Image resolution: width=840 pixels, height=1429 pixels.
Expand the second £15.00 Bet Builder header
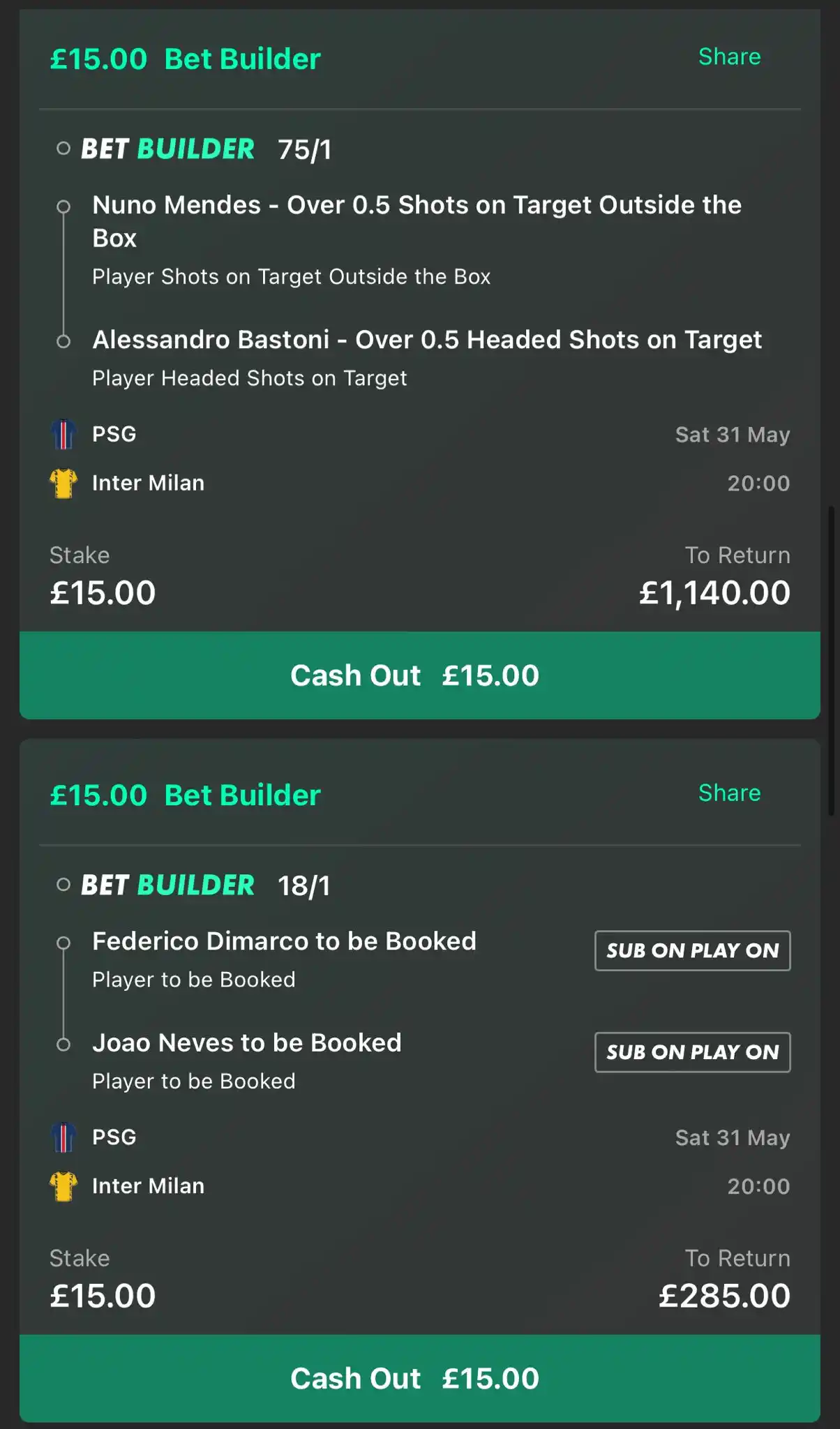186,795
